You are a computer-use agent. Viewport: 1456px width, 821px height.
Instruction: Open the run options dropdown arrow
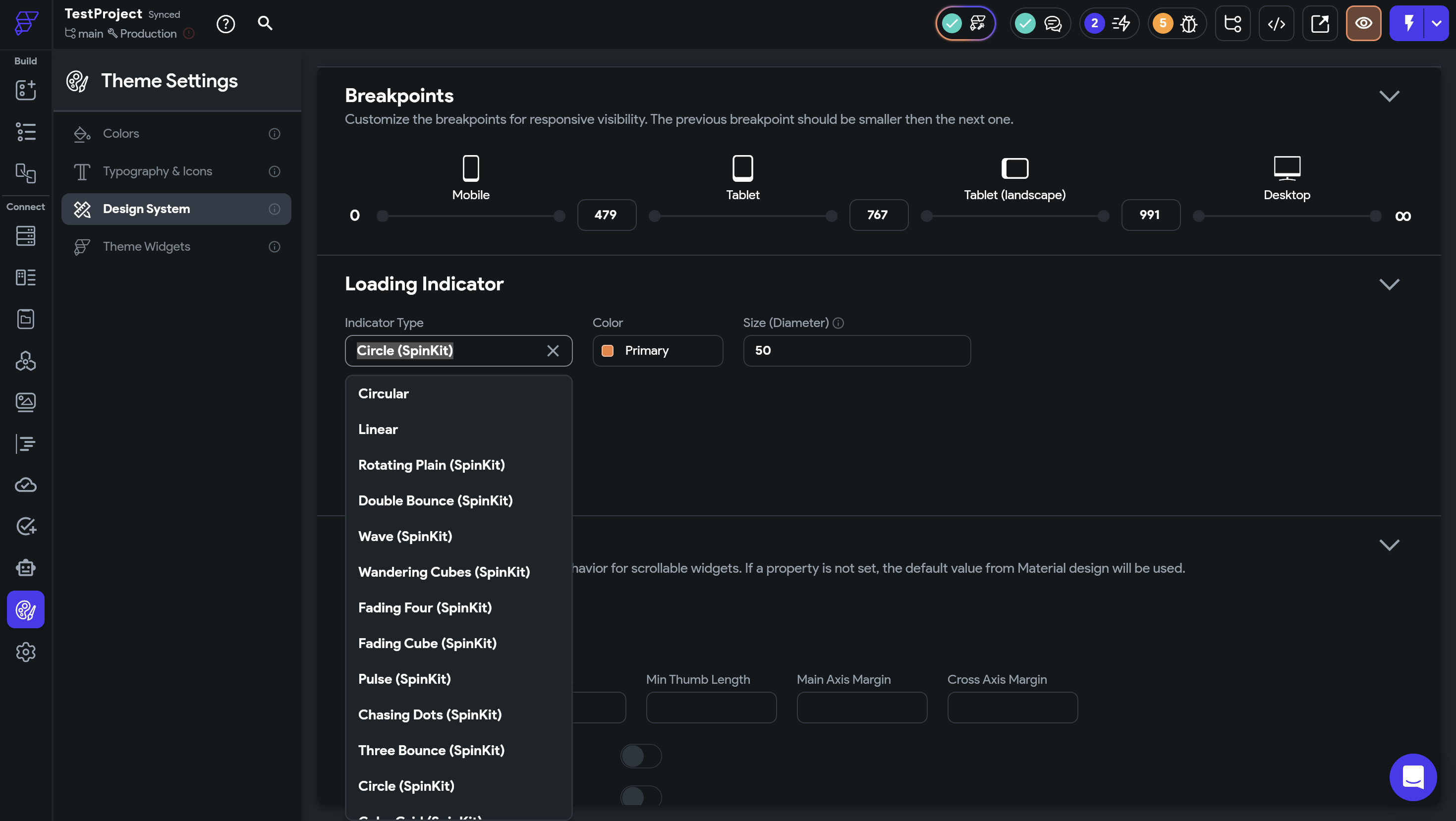pos(1436,23)
